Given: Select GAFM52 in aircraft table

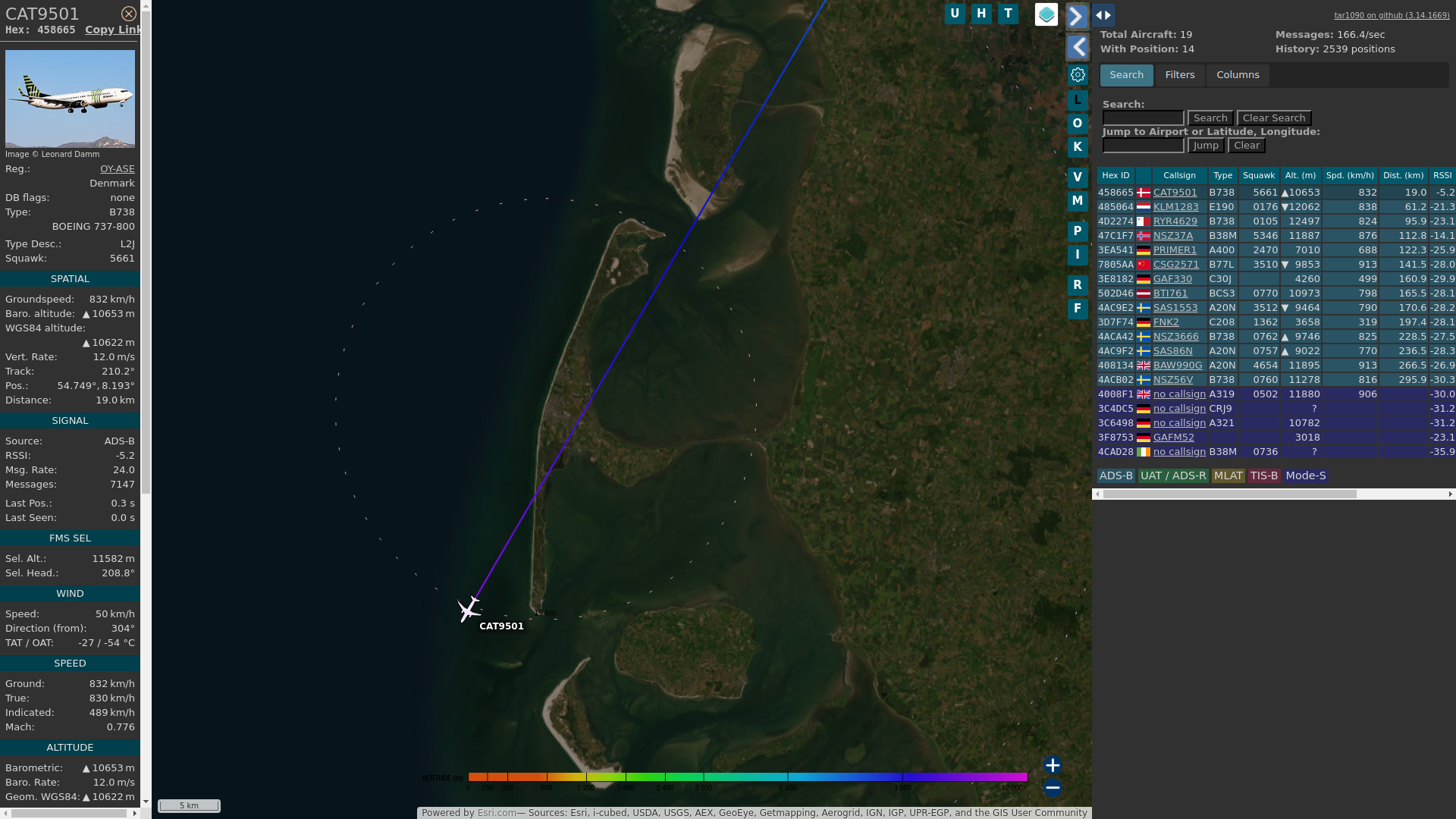Looking at the screenshot, I should [x=1173, y=438].
